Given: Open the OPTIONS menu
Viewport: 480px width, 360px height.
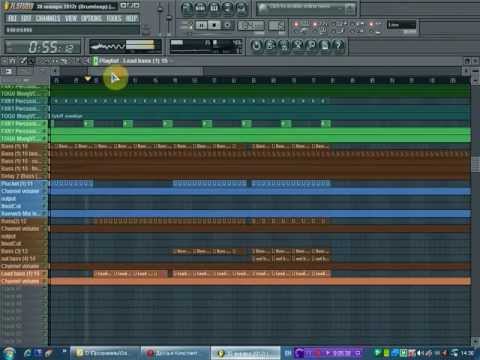Looking at the screenshot, I should (x=91, y=18).
